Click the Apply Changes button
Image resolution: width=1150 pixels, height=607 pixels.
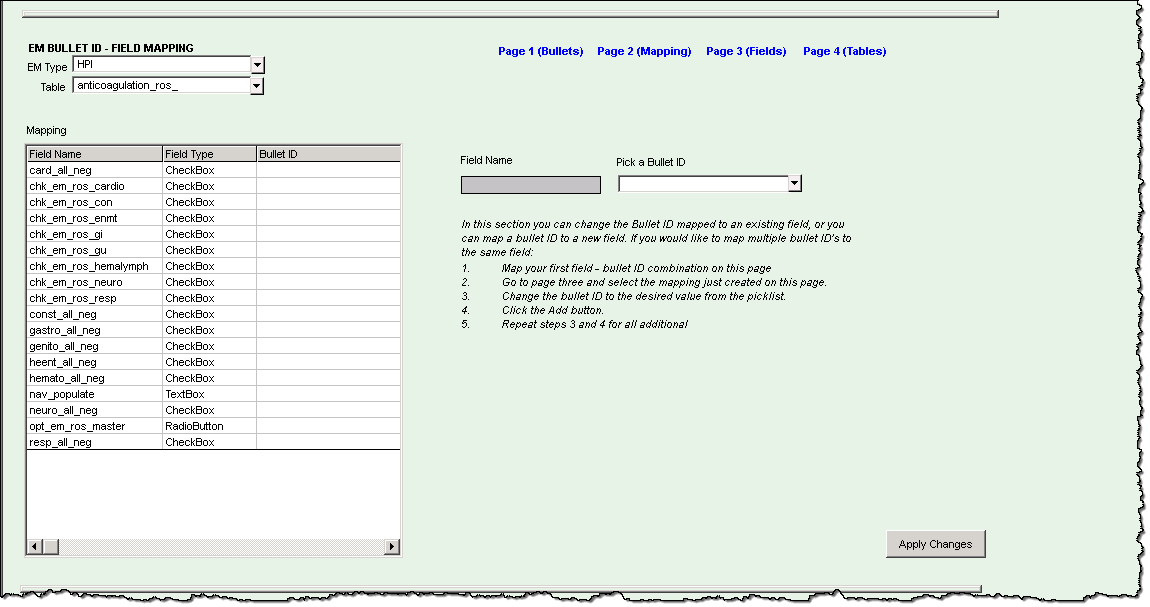tap(935, 544)
